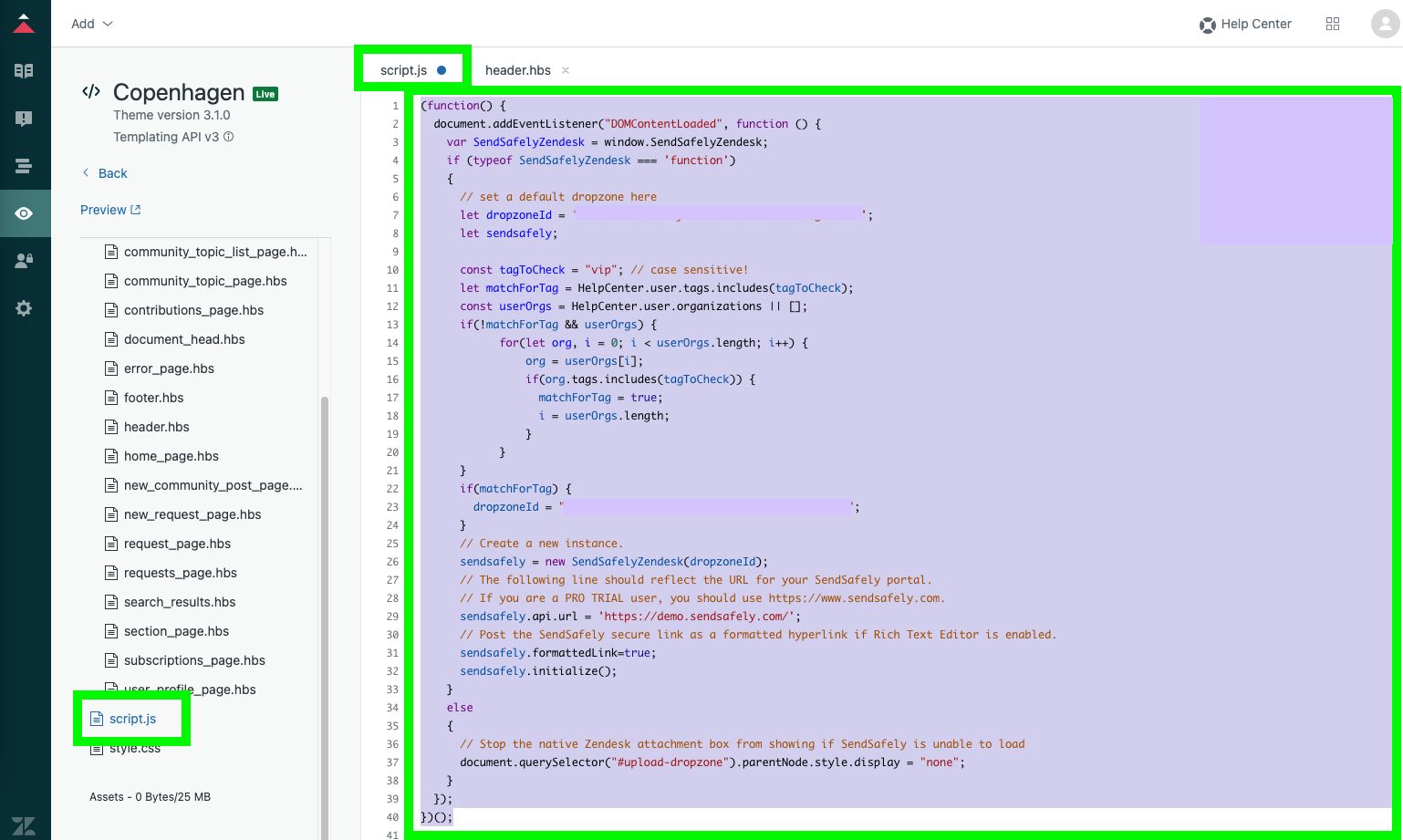
Task: Open the Guide articles icon in sidebar
Action: coord(24,71)
